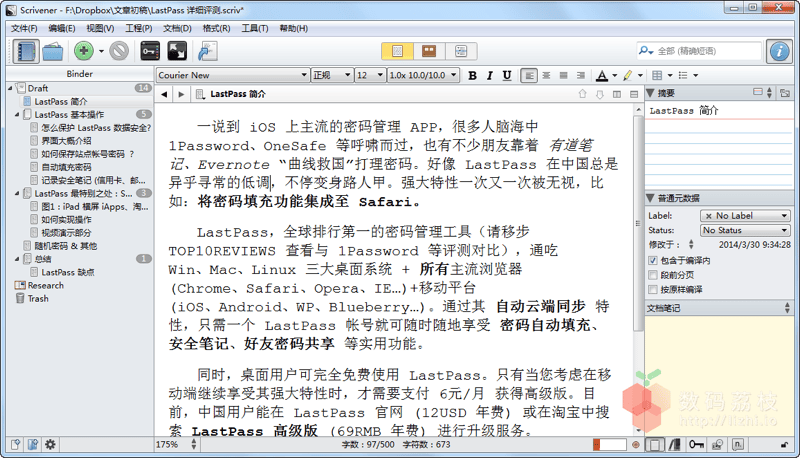Click the 175% zoom stepper
The image size is (800, 458).
tap(194, 445)
